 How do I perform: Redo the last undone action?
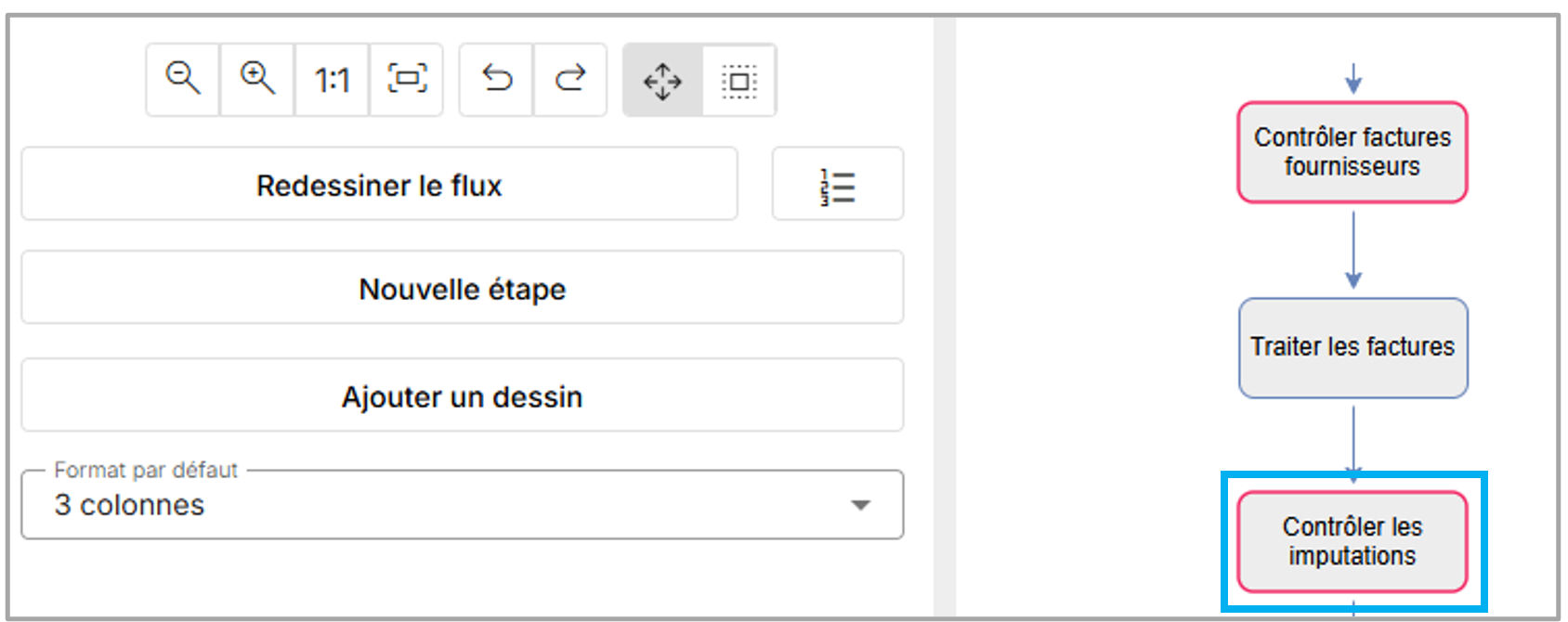[570, 79]
